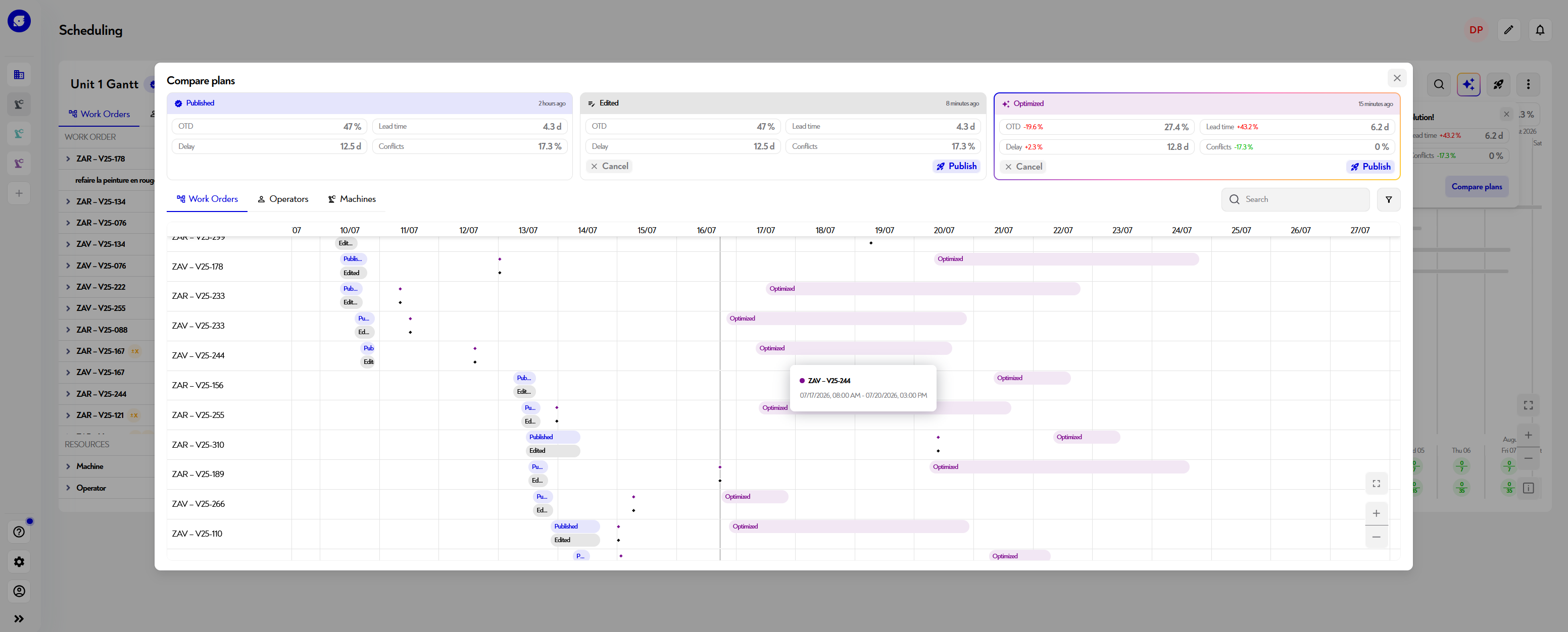Open the factory building sidebar icon
The width and height of the screenshot is (1568, 632).
coord(19,75)
